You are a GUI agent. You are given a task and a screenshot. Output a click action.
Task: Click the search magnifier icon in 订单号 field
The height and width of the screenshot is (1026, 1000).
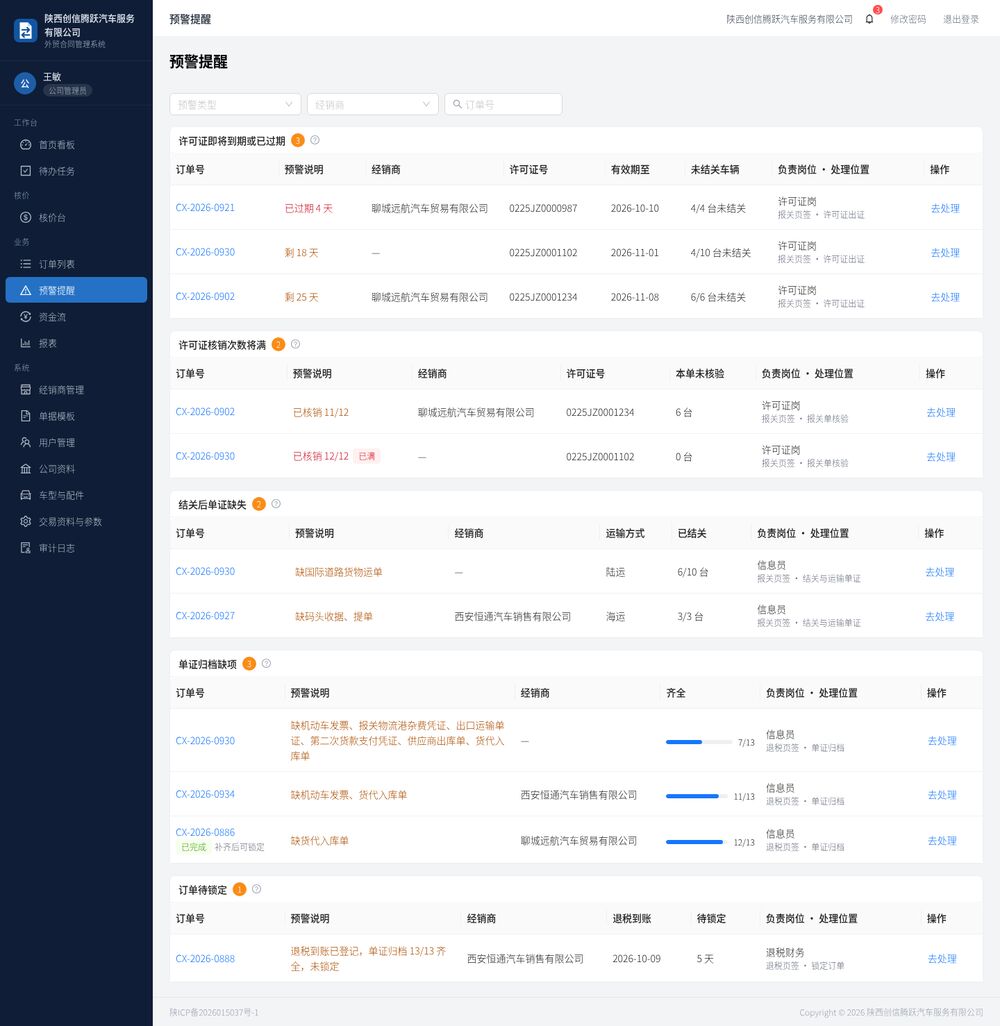pos(457,104)
